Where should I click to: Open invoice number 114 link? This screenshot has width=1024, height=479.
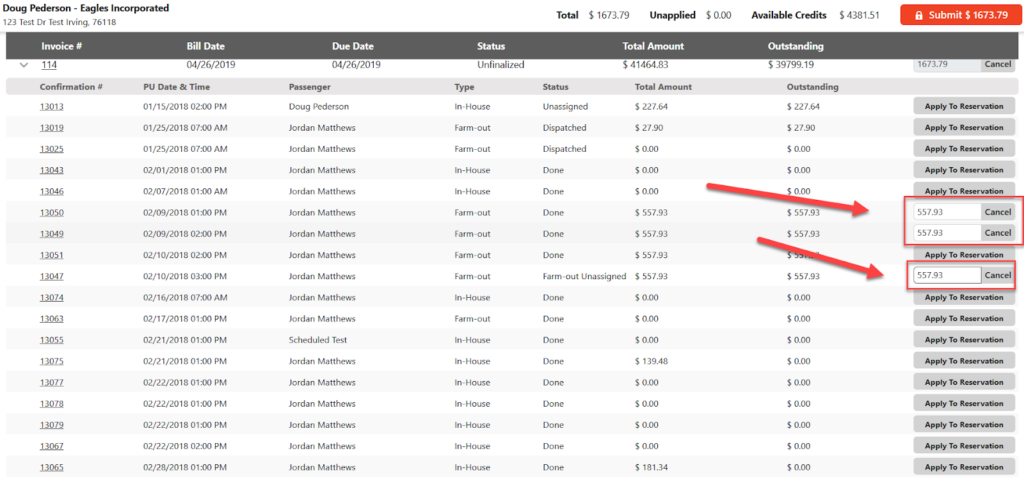coord(48,65)
